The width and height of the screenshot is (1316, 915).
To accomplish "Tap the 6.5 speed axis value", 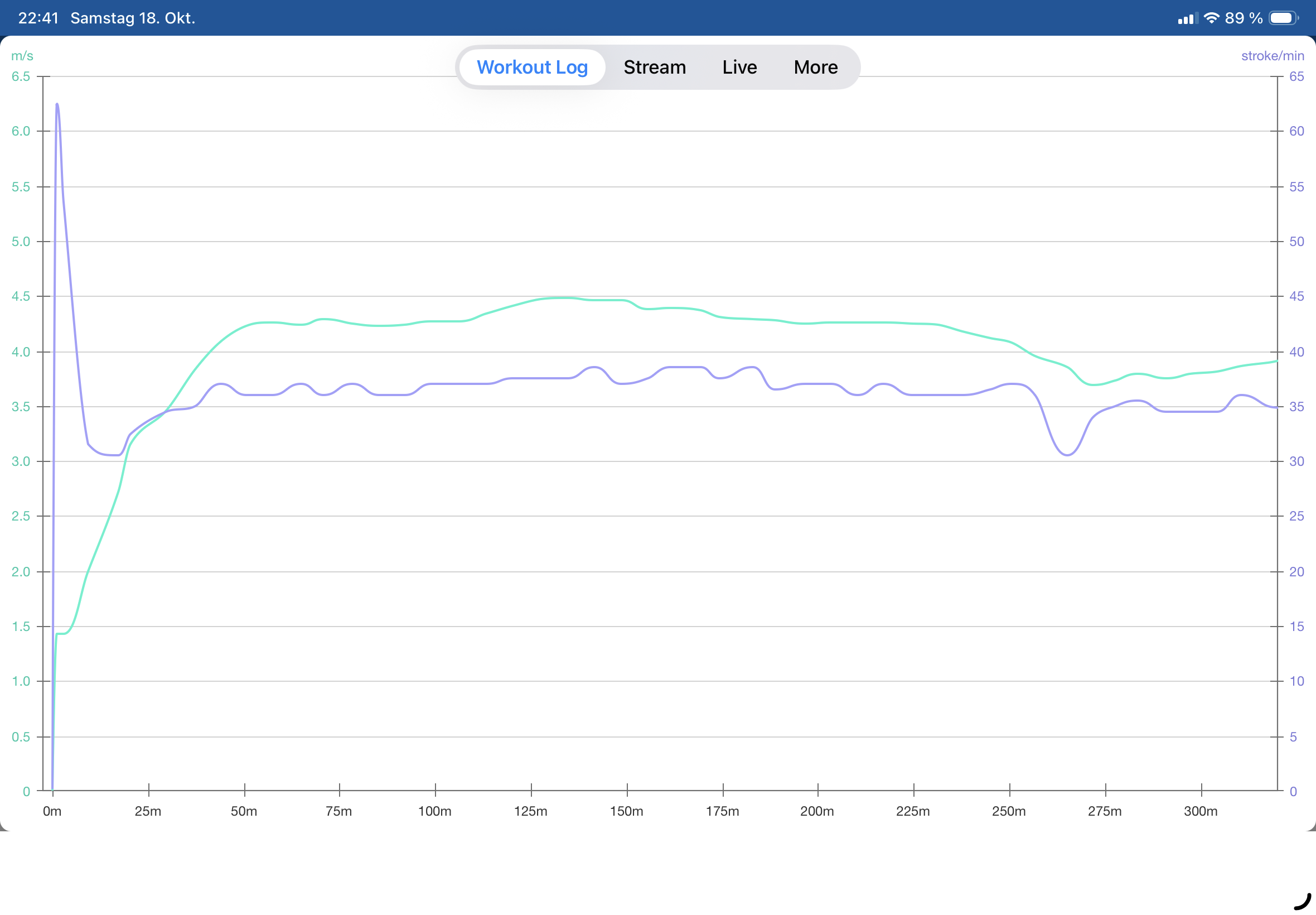I will click(20, 76).
